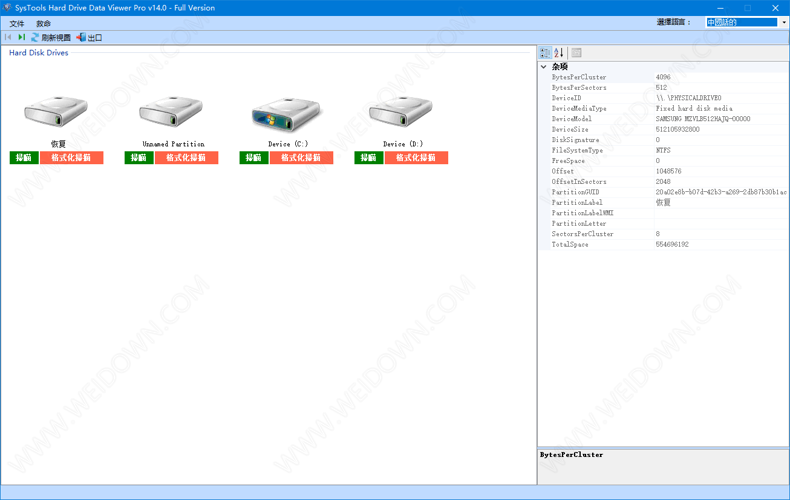Click 格式化扫描 button under Device (C:)

301,158
